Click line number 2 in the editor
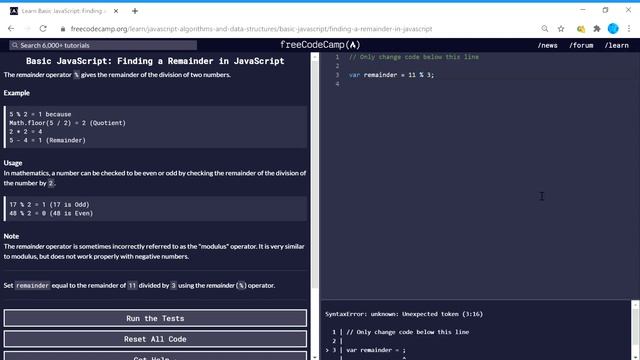The width and height of the screenshot is (640, 360). (x=337, y=66)
